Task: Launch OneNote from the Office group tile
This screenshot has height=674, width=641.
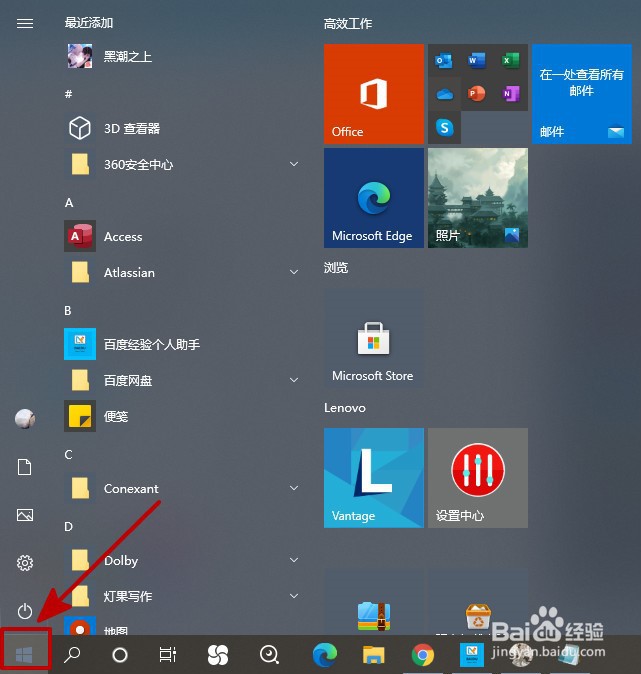Action: click(510, 93)
